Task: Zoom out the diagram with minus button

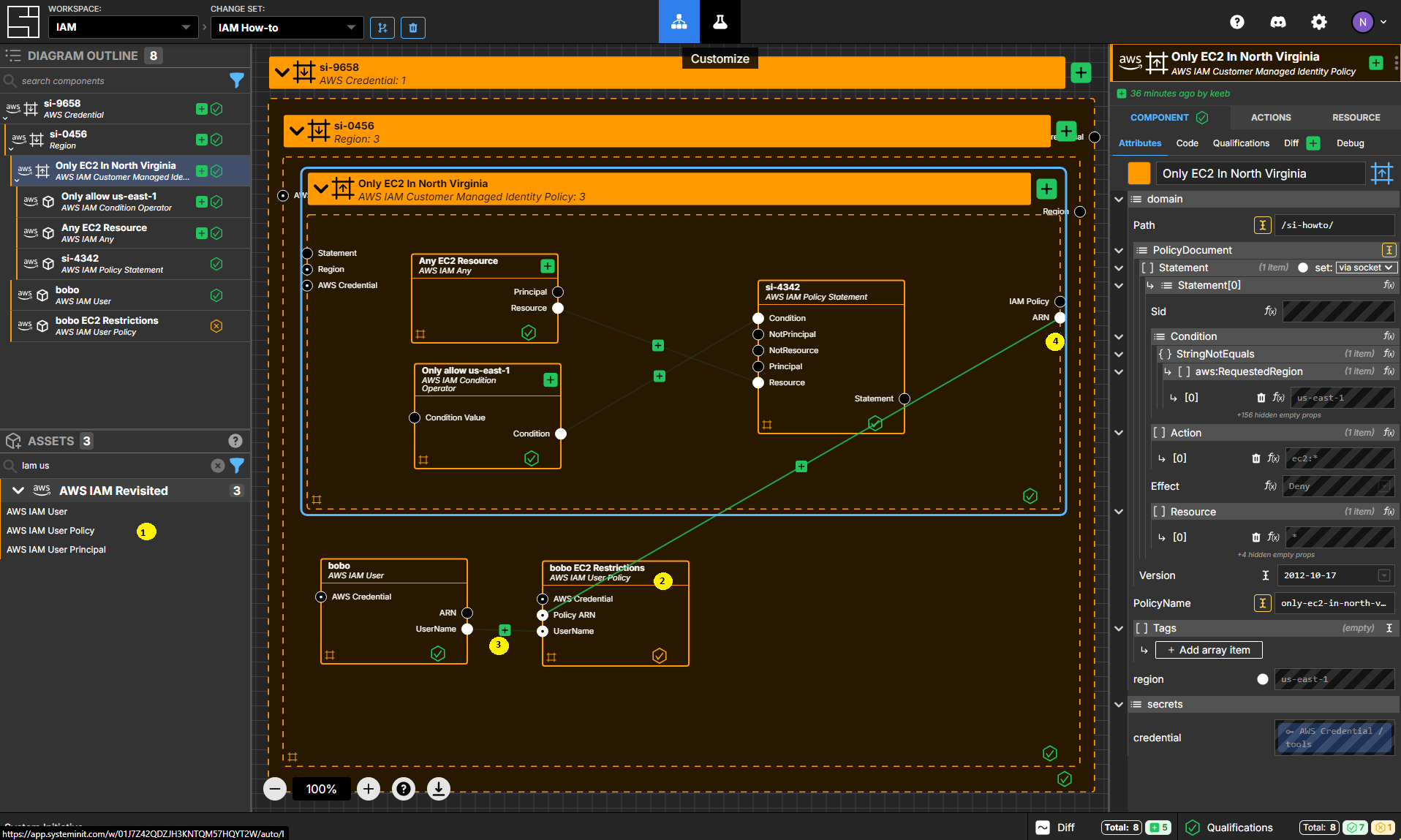Action: pyautogui.click(x=275, y=789)
